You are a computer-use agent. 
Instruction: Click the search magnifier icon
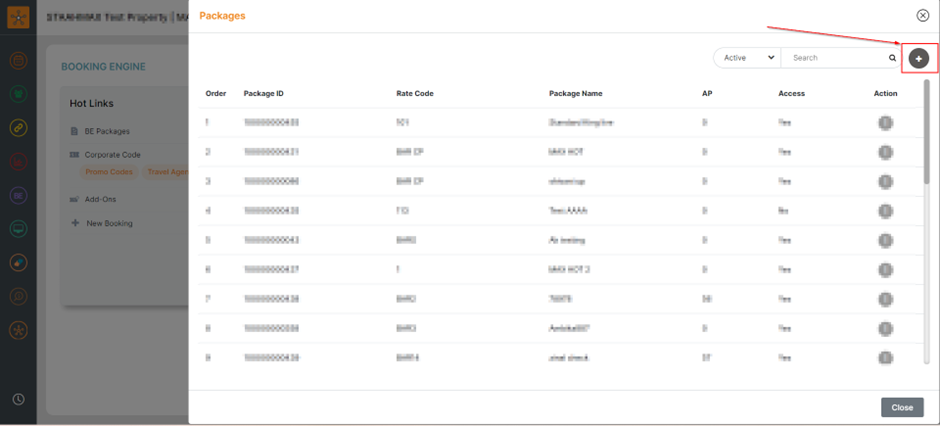coord(893,58)
